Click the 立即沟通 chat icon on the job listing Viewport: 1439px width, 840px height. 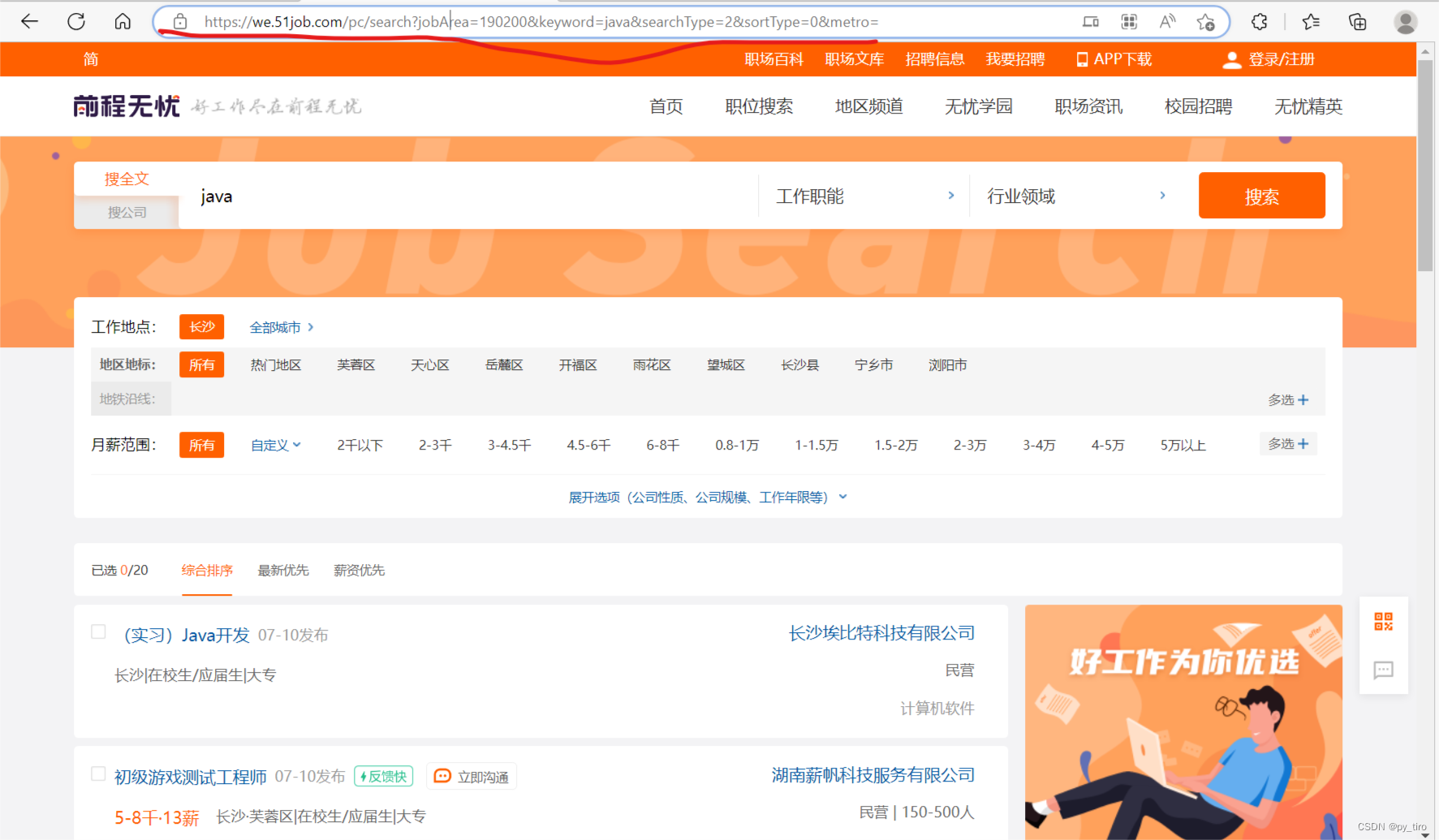click(442, 776)
